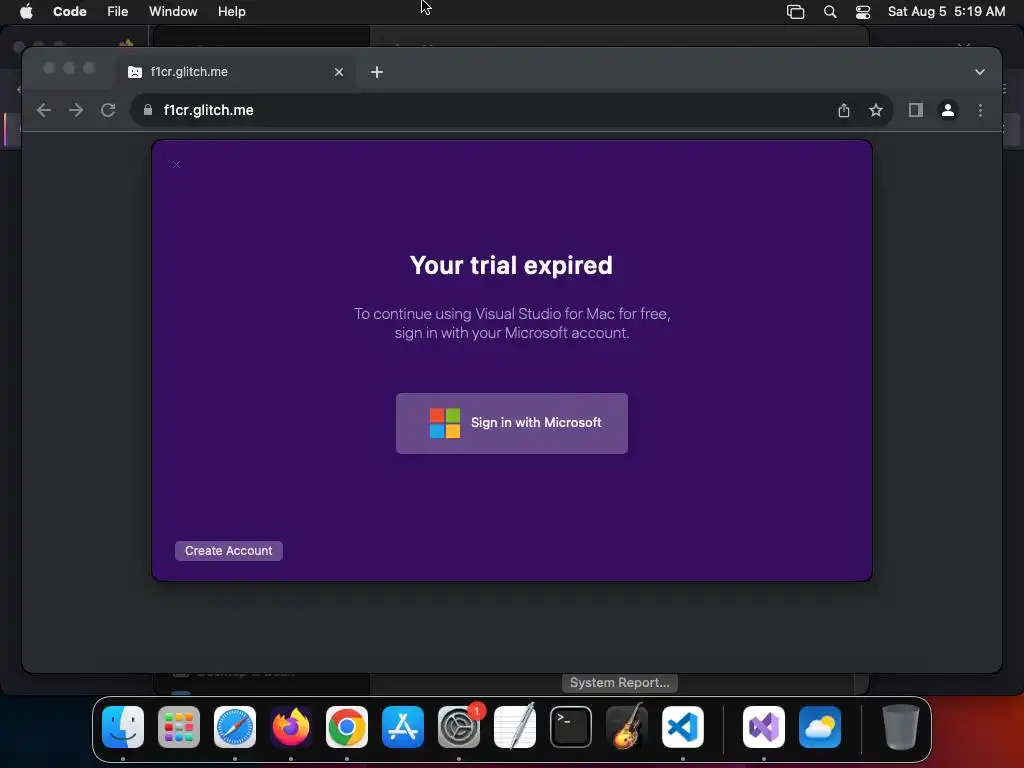Screen dimensions: 1024x768
Task: Open Chrome three-dot menu
Action: click(x=980, y=110)
